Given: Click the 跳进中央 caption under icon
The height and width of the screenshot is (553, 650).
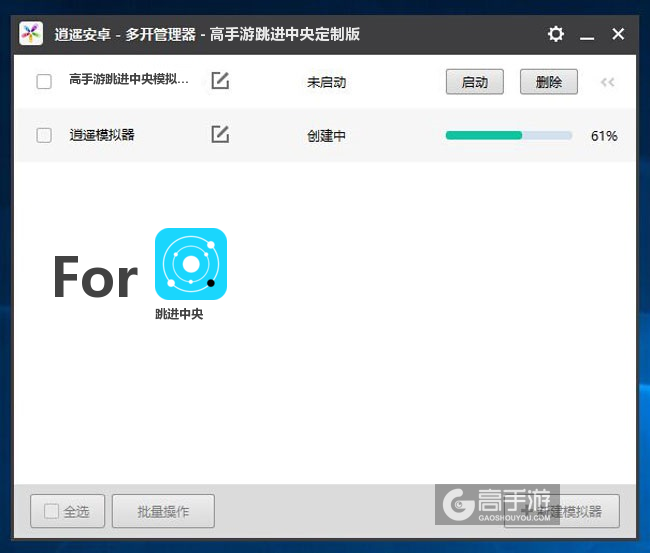Looking at the screenshot, I should pos(179,314).
